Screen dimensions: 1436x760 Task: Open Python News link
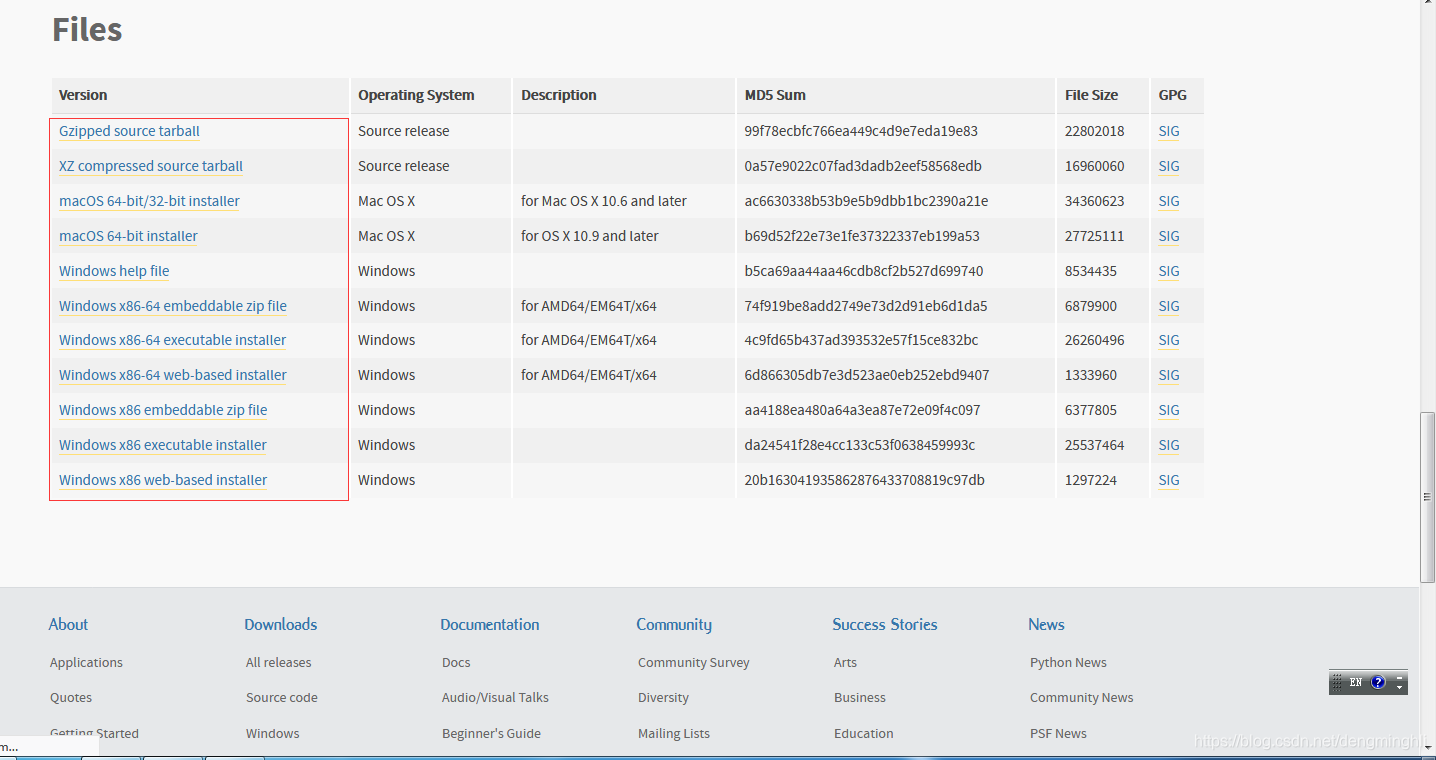tap(1068, 662)
